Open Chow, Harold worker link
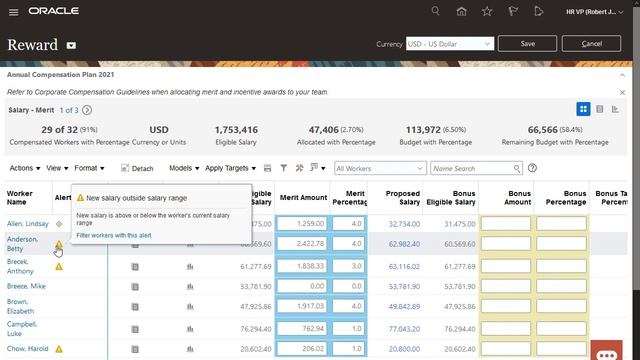The height and width of the screenshot is (360, 640). (x=27, y=349)
